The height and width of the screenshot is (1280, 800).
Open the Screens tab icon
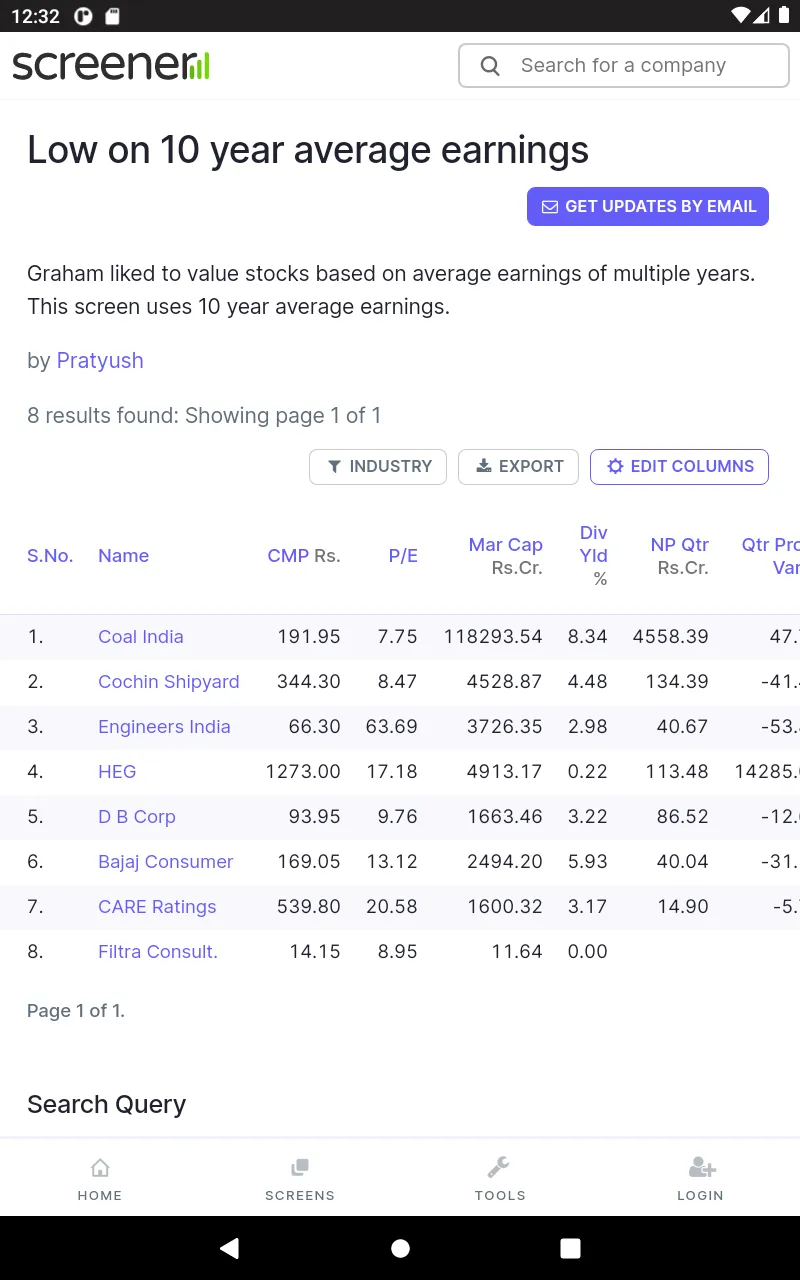click(x=300, y=1167)
